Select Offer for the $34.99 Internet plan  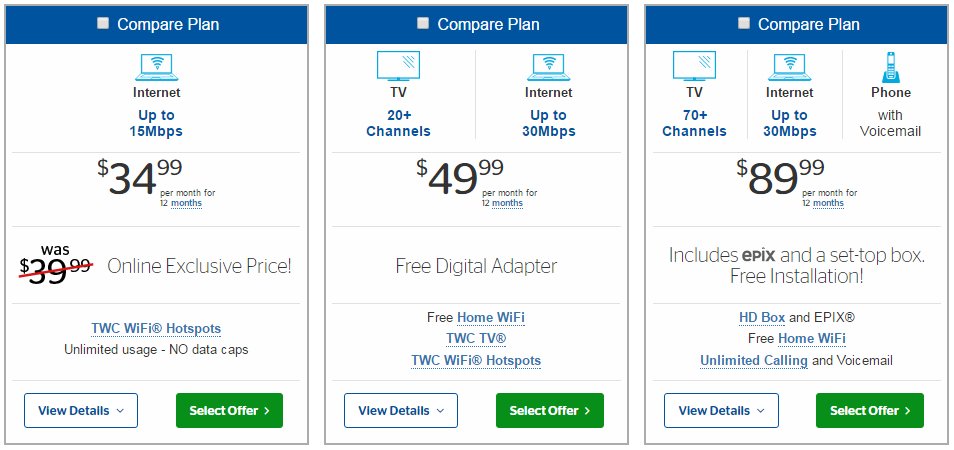[x=229, y=410]
